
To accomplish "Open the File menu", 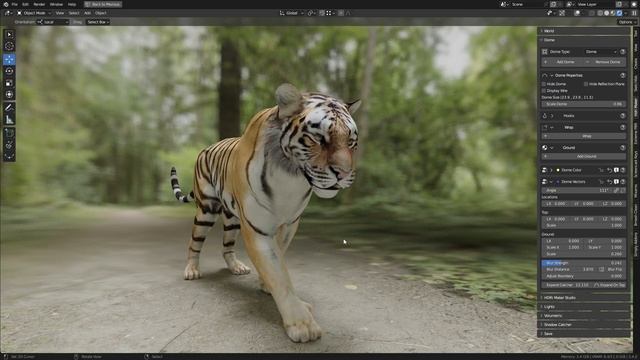I will [x=15, y=4].
